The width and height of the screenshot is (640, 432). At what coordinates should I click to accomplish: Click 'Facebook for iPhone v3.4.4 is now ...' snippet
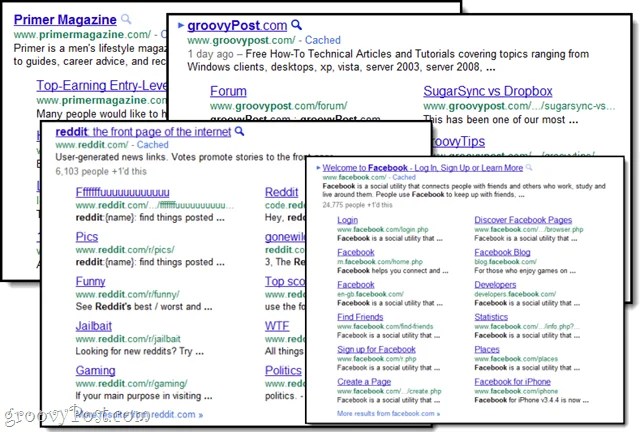(x=531, y=400)
